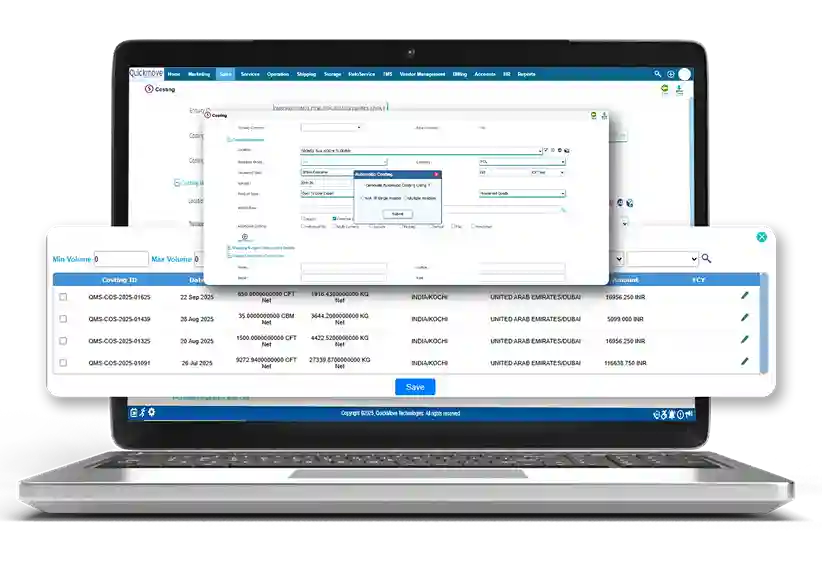Viewport: 822px width, 570px height.
Task: Click the green save icon on Costing page
Action: pyautogui.click(x=665, y=90)
